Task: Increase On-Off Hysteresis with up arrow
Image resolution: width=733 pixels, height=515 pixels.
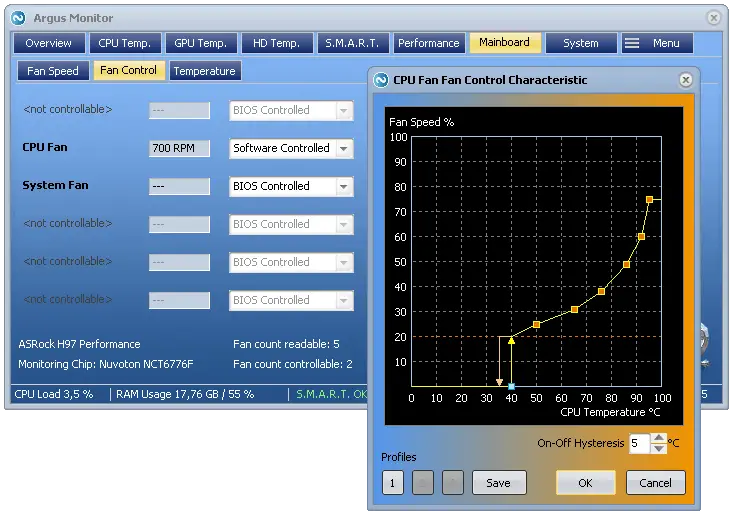Action: pyautogui.click(x=658, y=437)
